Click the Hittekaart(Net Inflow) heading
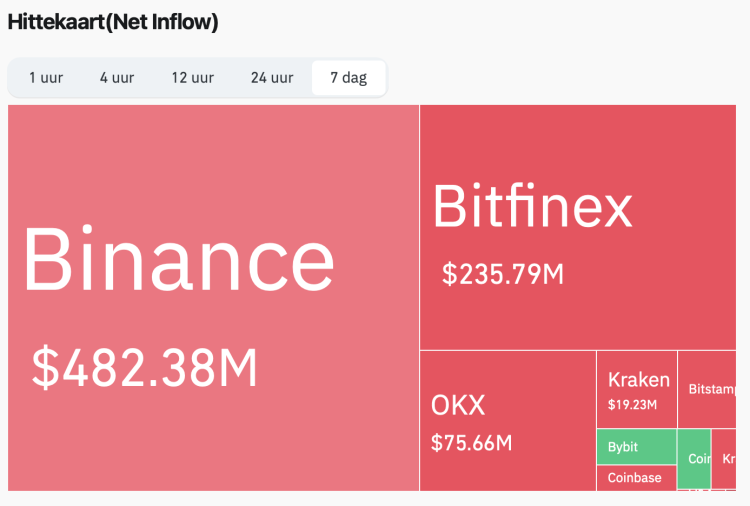Screen dimensions: 750x506 113,21
